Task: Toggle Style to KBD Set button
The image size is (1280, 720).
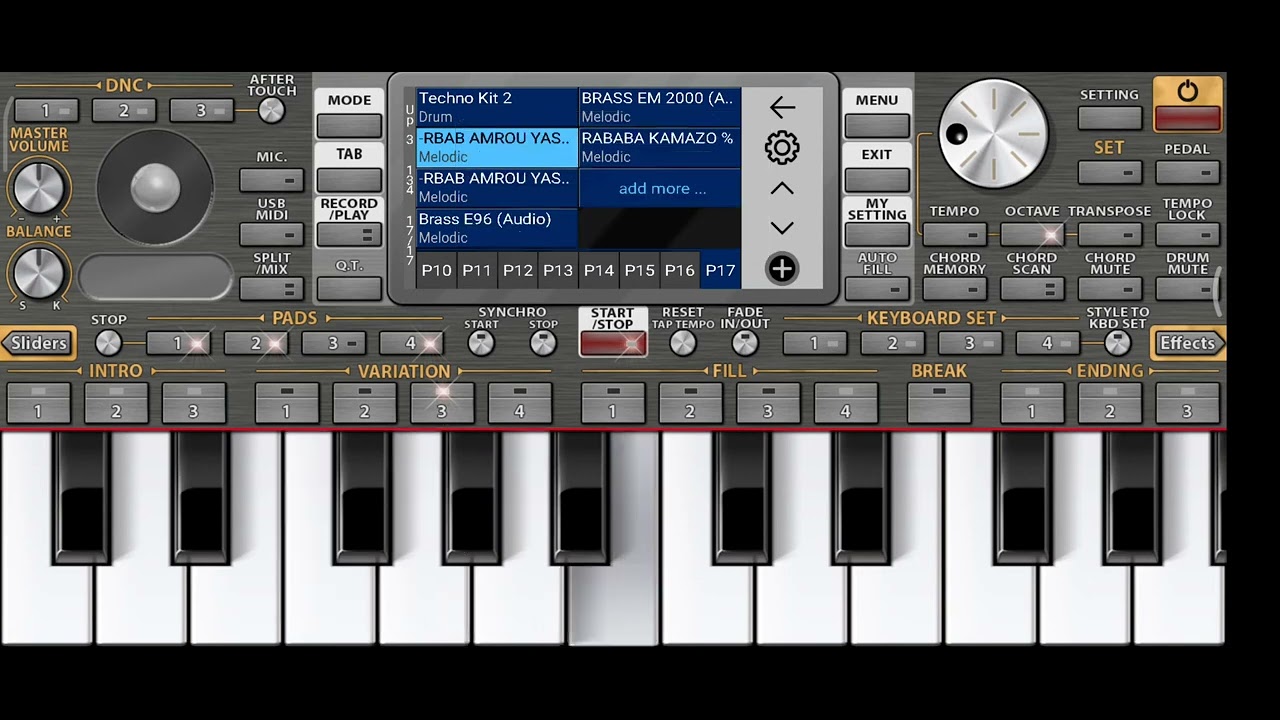Action: tap(1117, 343)
